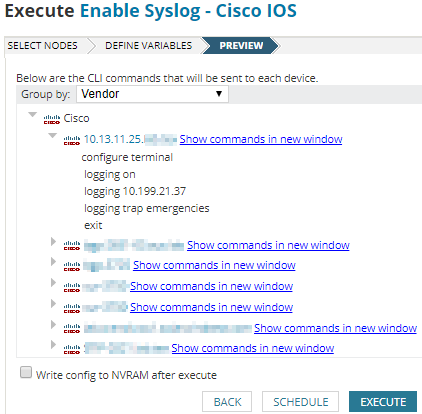
Task: Go to the Select Nodes step
Action: click(42, 46)
